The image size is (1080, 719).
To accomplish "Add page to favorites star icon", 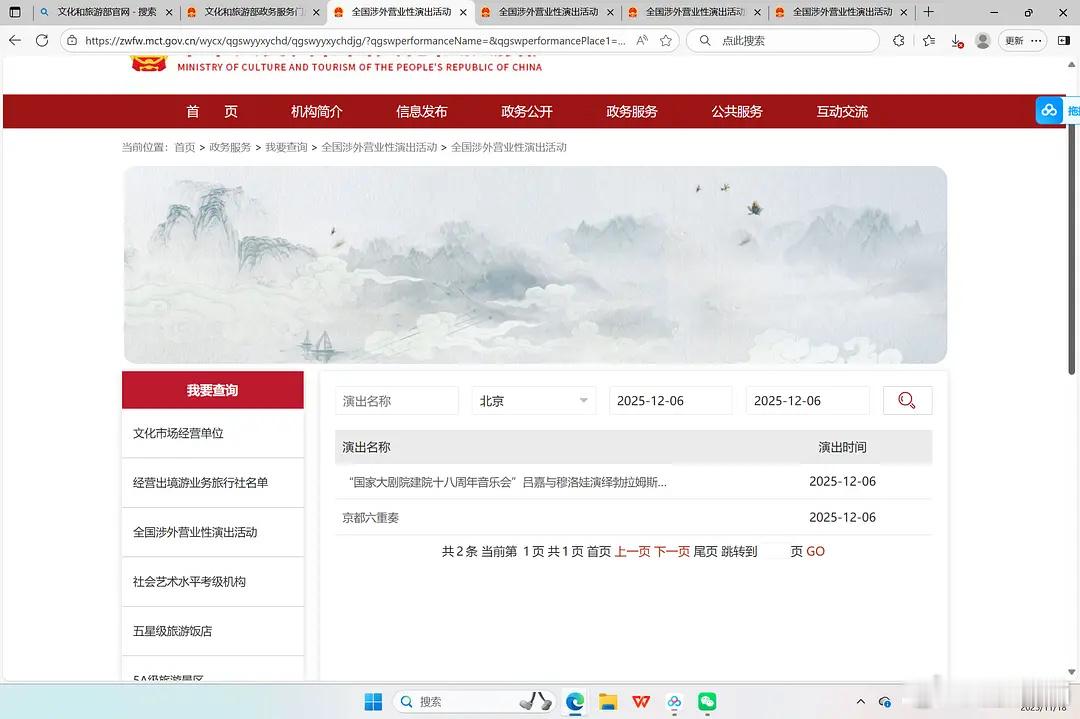I will point(665,41).
